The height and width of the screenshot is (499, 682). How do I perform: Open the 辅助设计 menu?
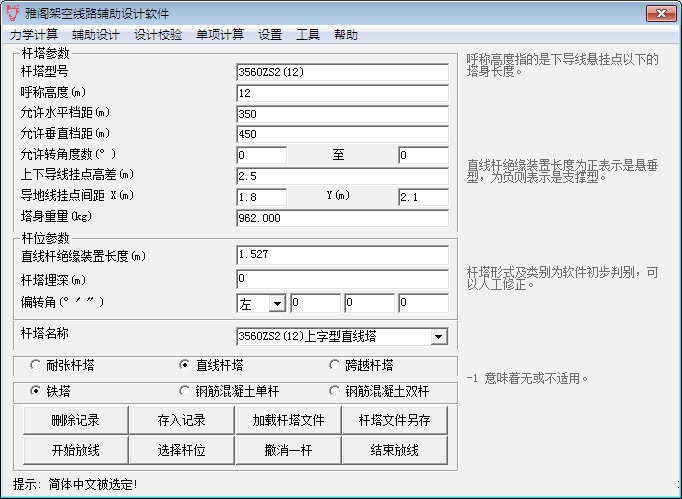[96, 34]
